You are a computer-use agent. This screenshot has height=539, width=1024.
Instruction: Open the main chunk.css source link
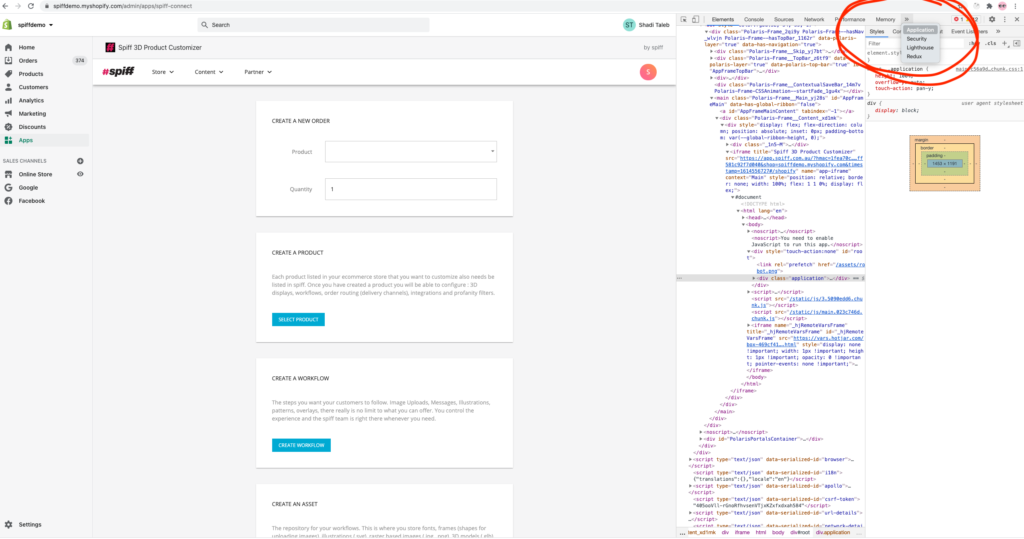989,69
